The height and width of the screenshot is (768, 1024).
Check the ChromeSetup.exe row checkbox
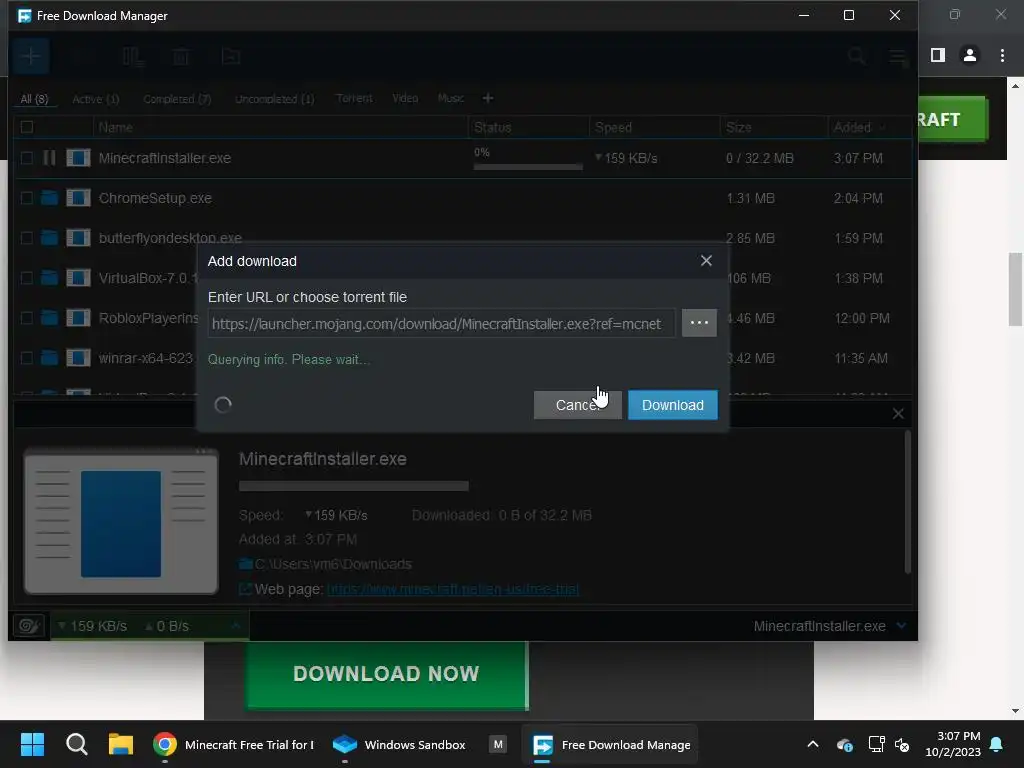(x=27, y=198)
